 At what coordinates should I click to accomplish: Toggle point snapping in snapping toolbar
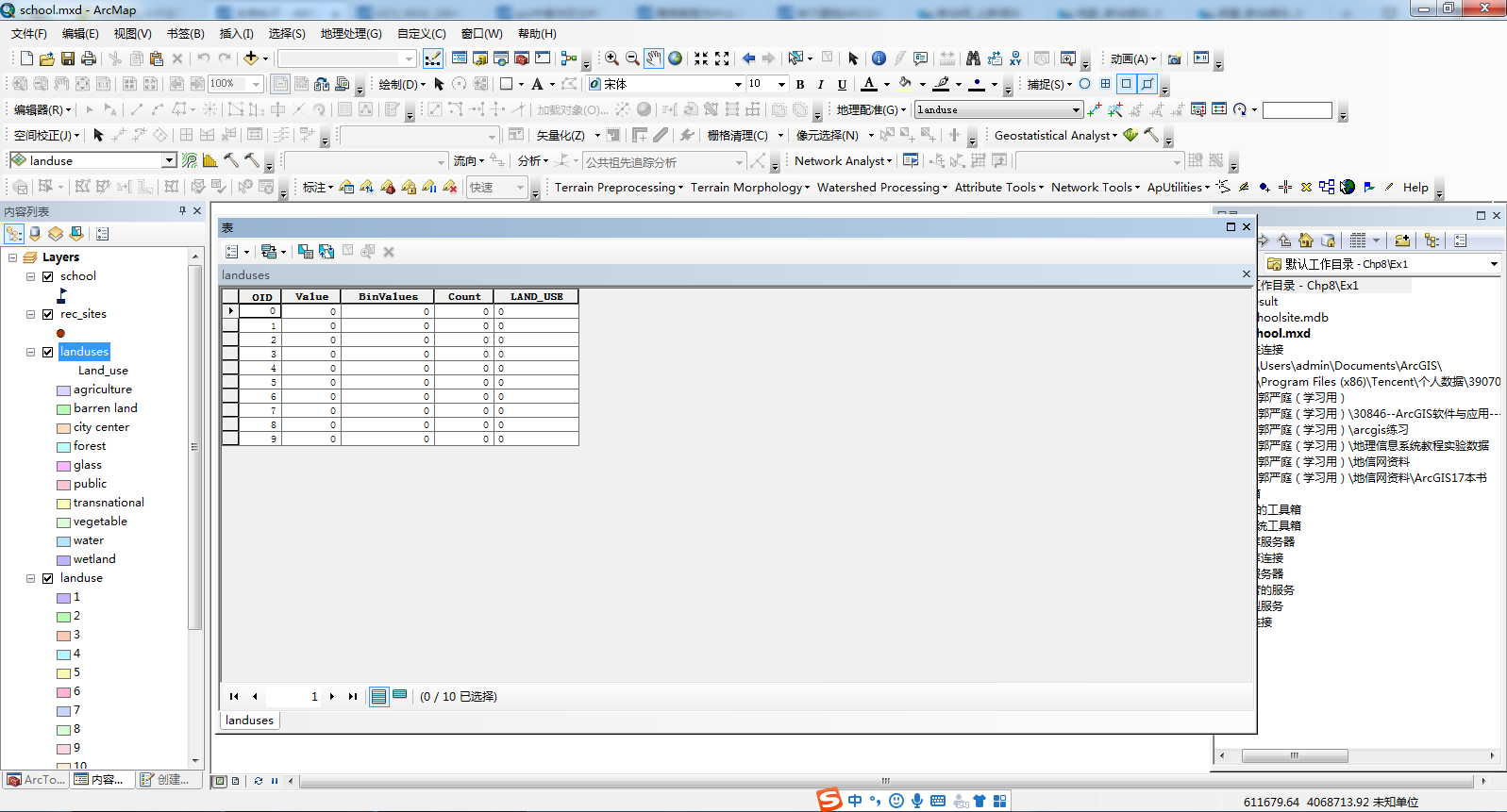1085,84
